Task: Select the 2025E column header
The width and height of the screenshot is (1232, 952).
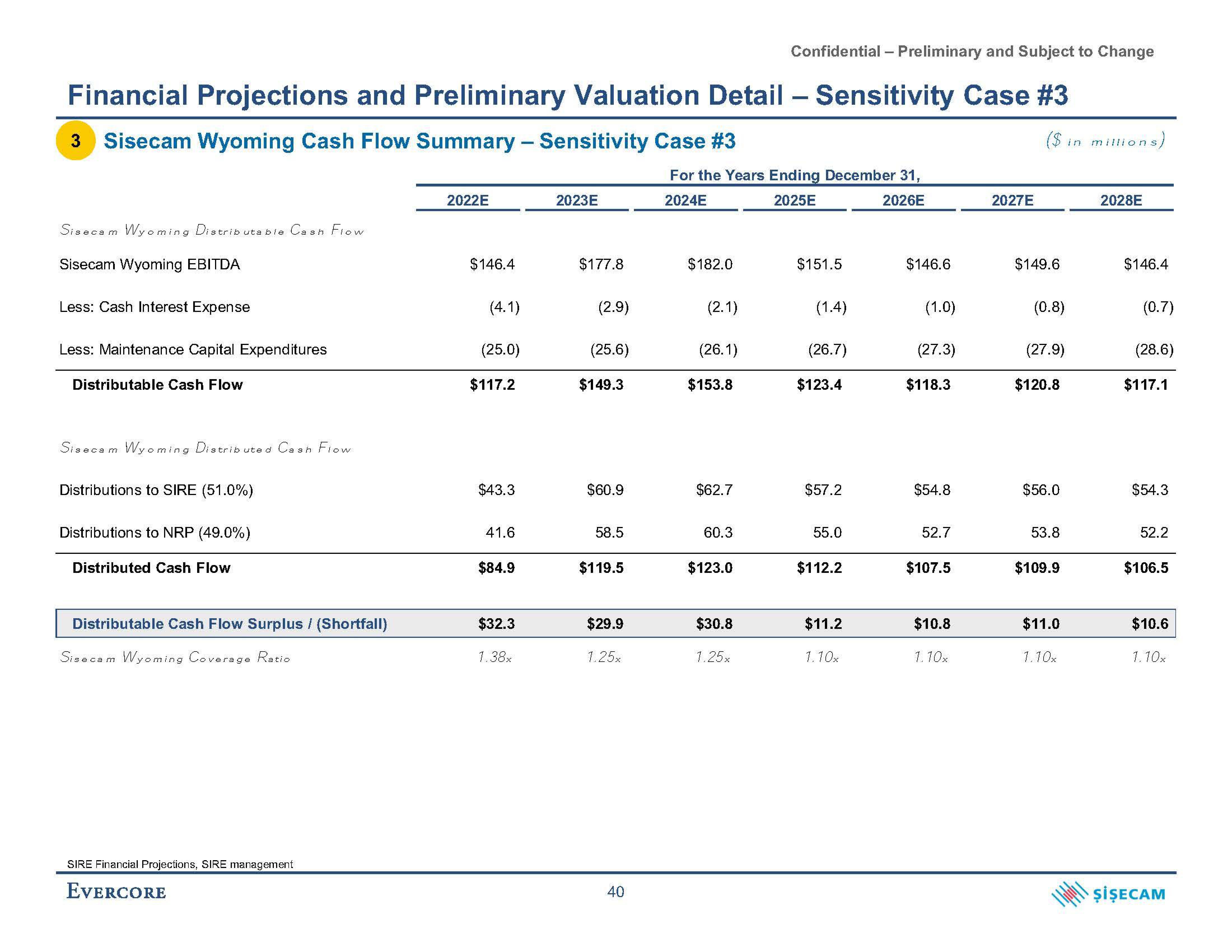Action: click(794, 200)
